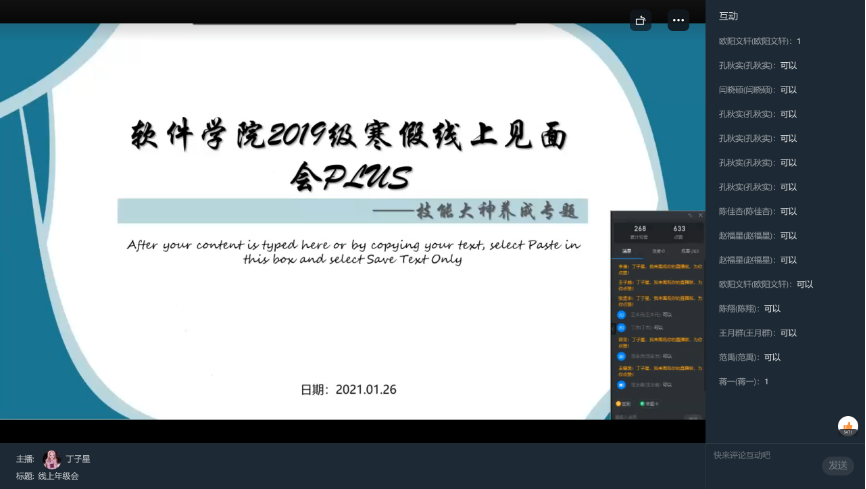Click the 633 count in the stats panel

point(679,230)
